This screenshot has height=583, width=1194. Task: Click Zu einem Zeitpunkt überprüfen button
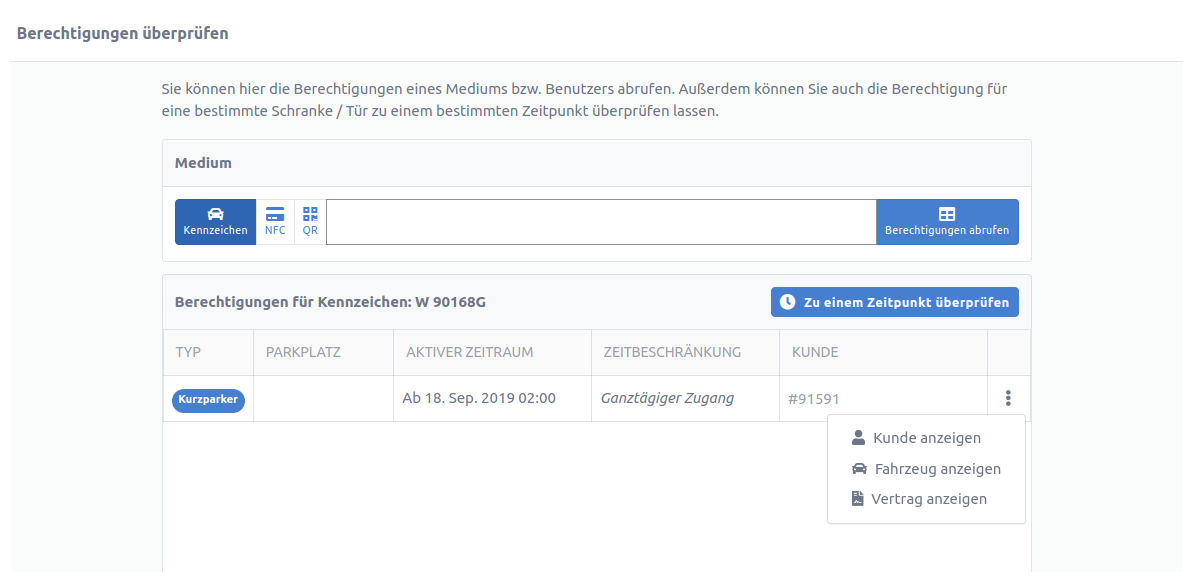pyautogui.click(x=895, y=302)
